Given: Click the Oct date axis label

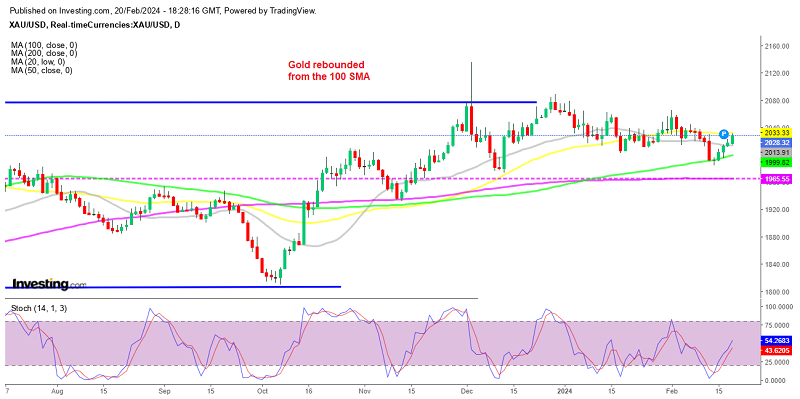Looking at the screenshot, I should (262, 392).
